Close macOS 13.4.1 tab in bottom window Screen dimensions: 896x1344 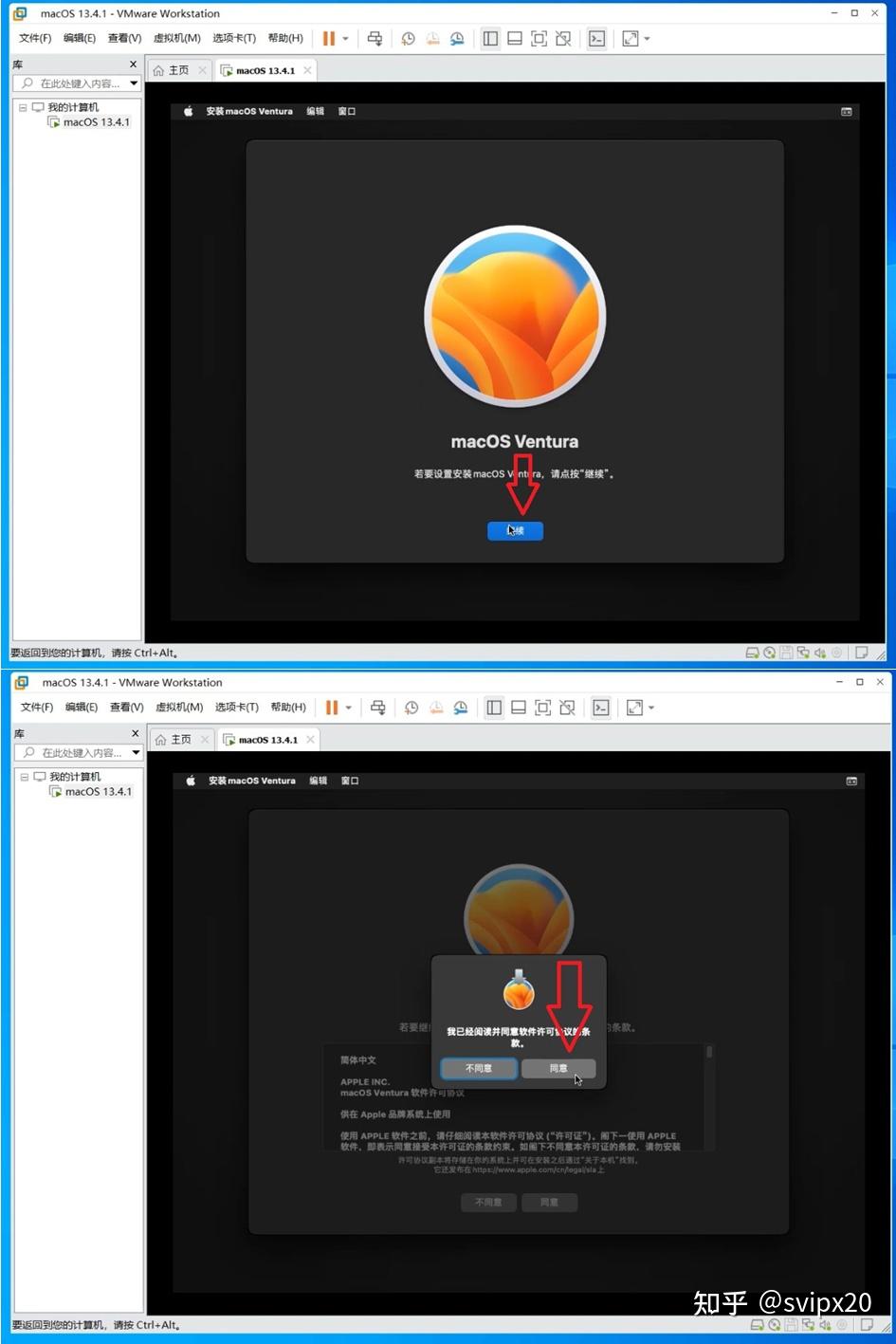coord(309,739)
